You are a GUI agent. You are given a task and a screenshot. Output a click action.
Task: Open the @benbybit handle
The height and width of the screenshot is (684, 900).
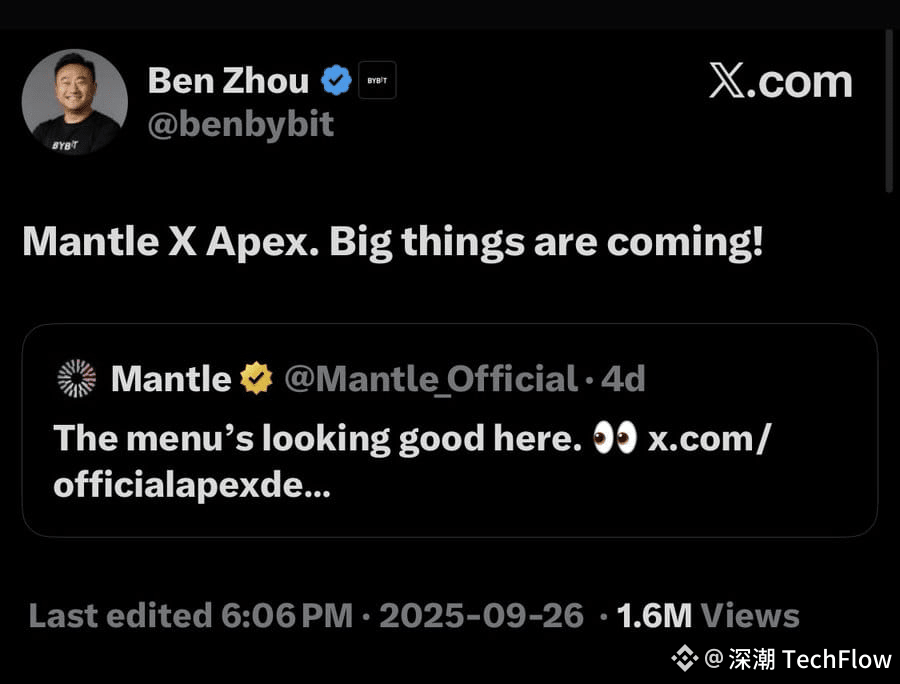coord(240,124)
